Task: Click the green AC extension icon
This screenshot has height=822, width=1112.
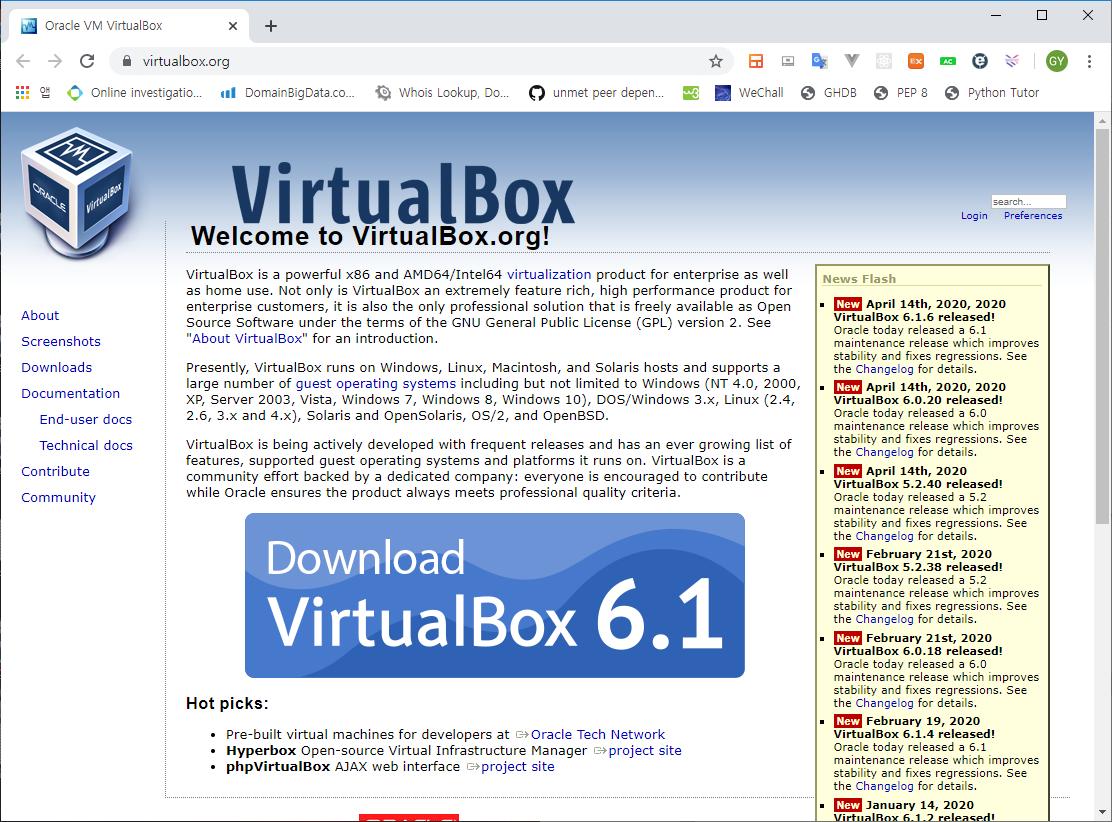Action: pos(947,61)
